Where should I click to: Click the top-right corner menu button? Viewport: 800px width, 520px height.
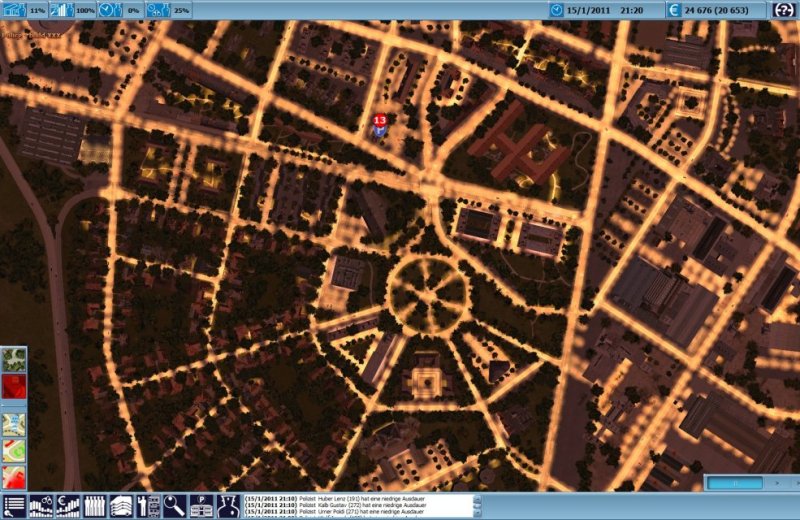point(784,9)
